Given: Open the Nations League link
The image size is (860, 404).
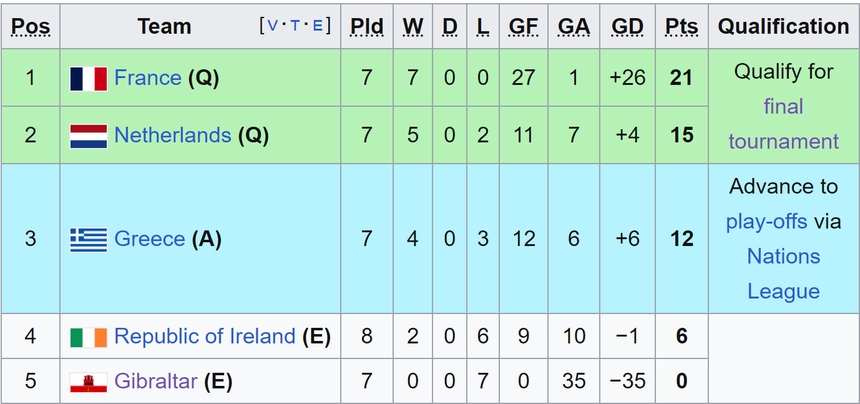Looking at the screenshot, I should click(783, 274).
